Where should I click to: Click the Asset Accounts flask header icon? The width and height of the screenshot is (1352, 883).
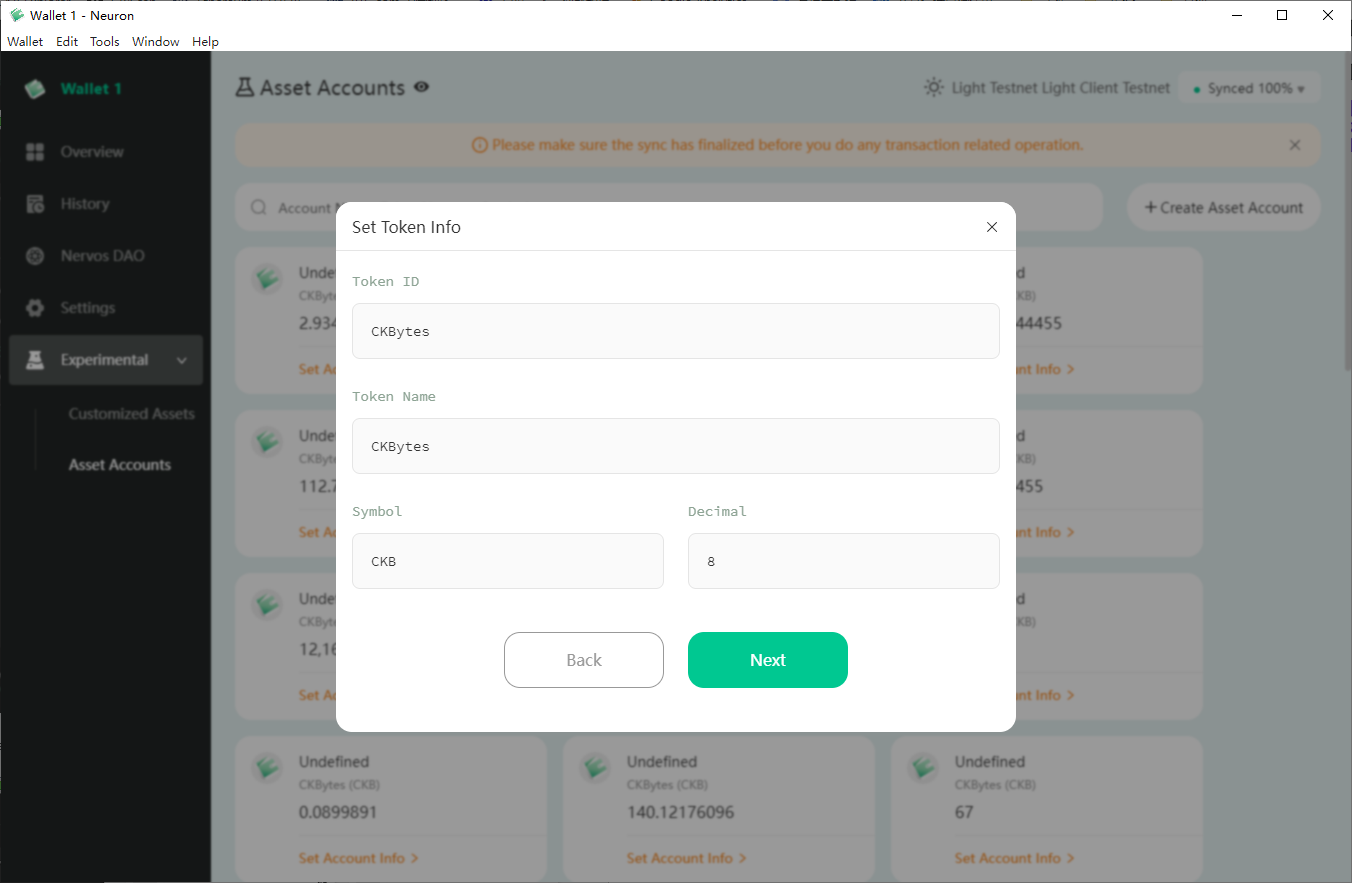pyautogui.click(x=245, y=88)
